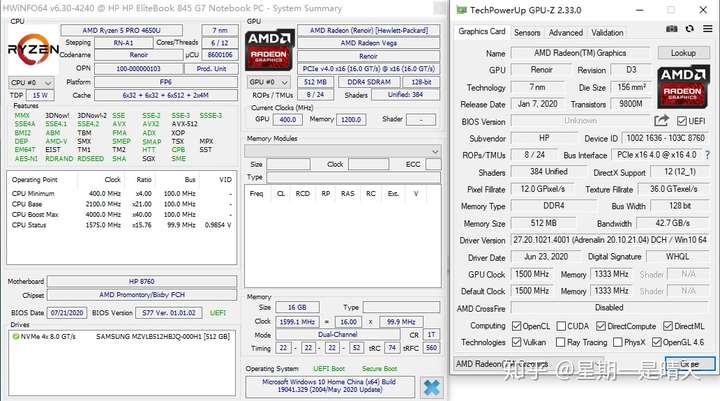The image size is (720, 401).
Task: Click the Memory Size 512 MB field in GPU-Z
Action: tap(544, 223)
